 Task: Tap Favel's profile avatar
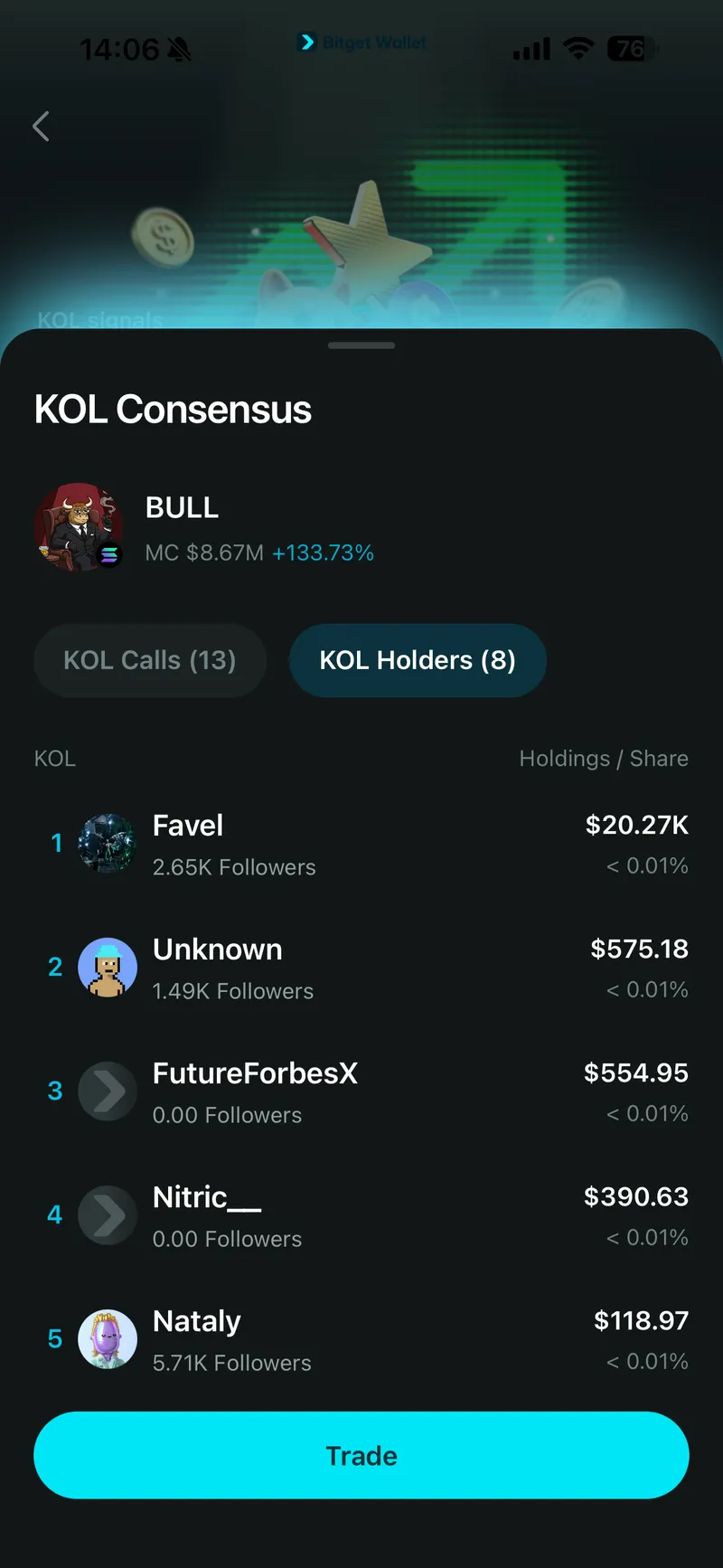(x=108, y=843)
